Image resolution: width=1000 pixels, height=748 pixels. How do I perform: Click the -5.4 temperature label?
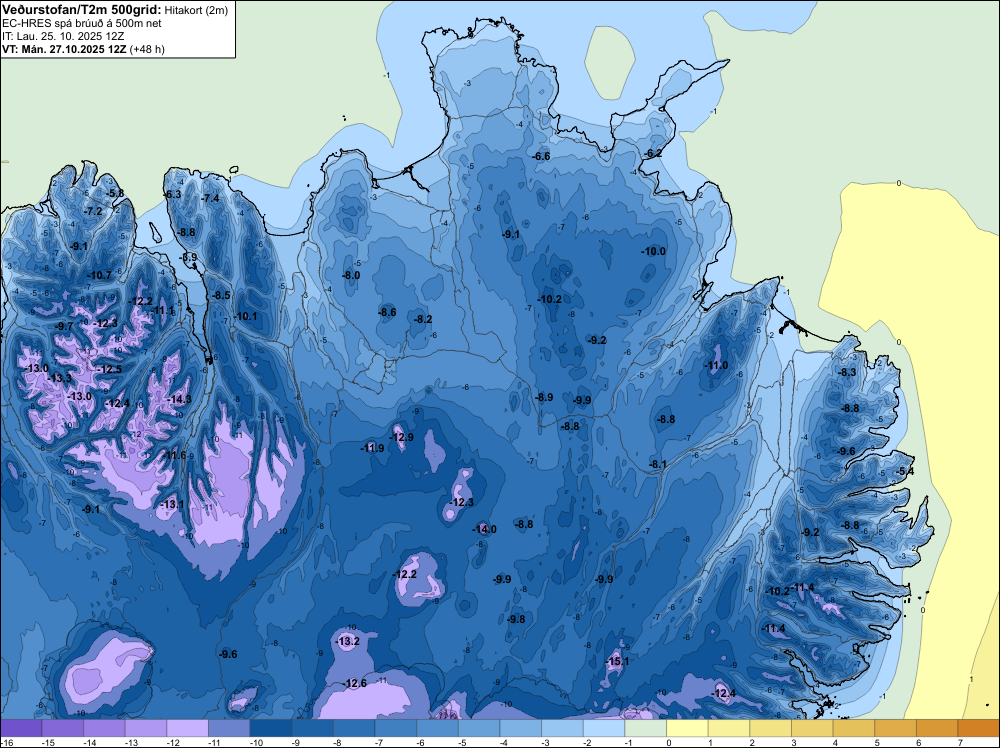pos(906,471)
